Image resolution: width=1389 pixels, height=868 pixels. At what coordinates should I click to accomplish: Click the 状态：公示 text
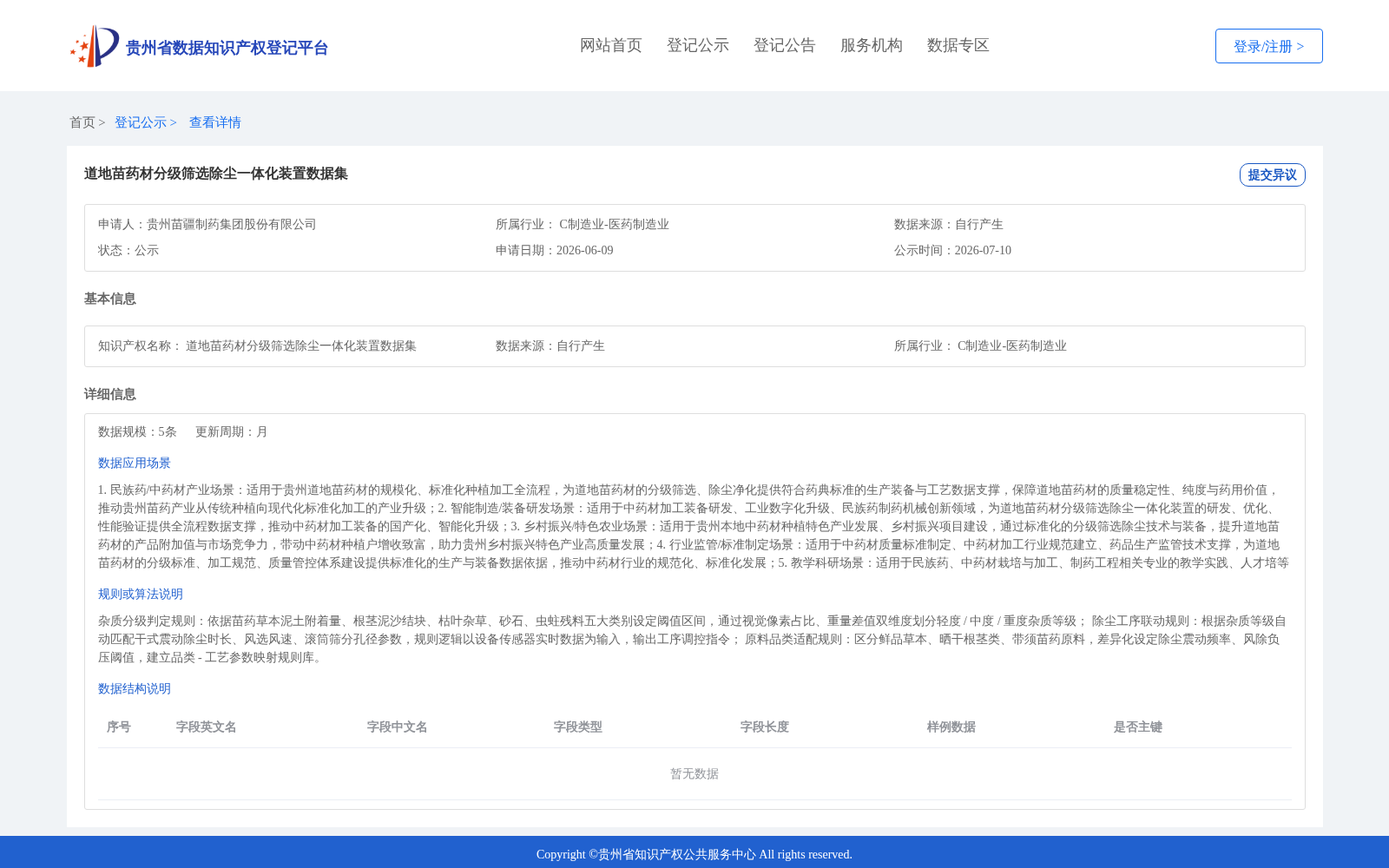tap(128, 250)
